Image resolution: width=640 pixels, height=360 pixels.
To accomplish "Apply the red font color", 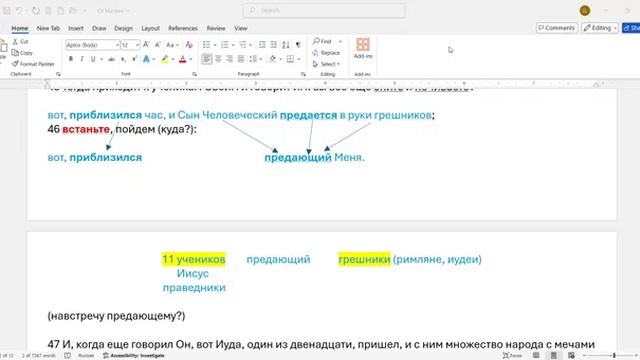I will pos(182,59).
